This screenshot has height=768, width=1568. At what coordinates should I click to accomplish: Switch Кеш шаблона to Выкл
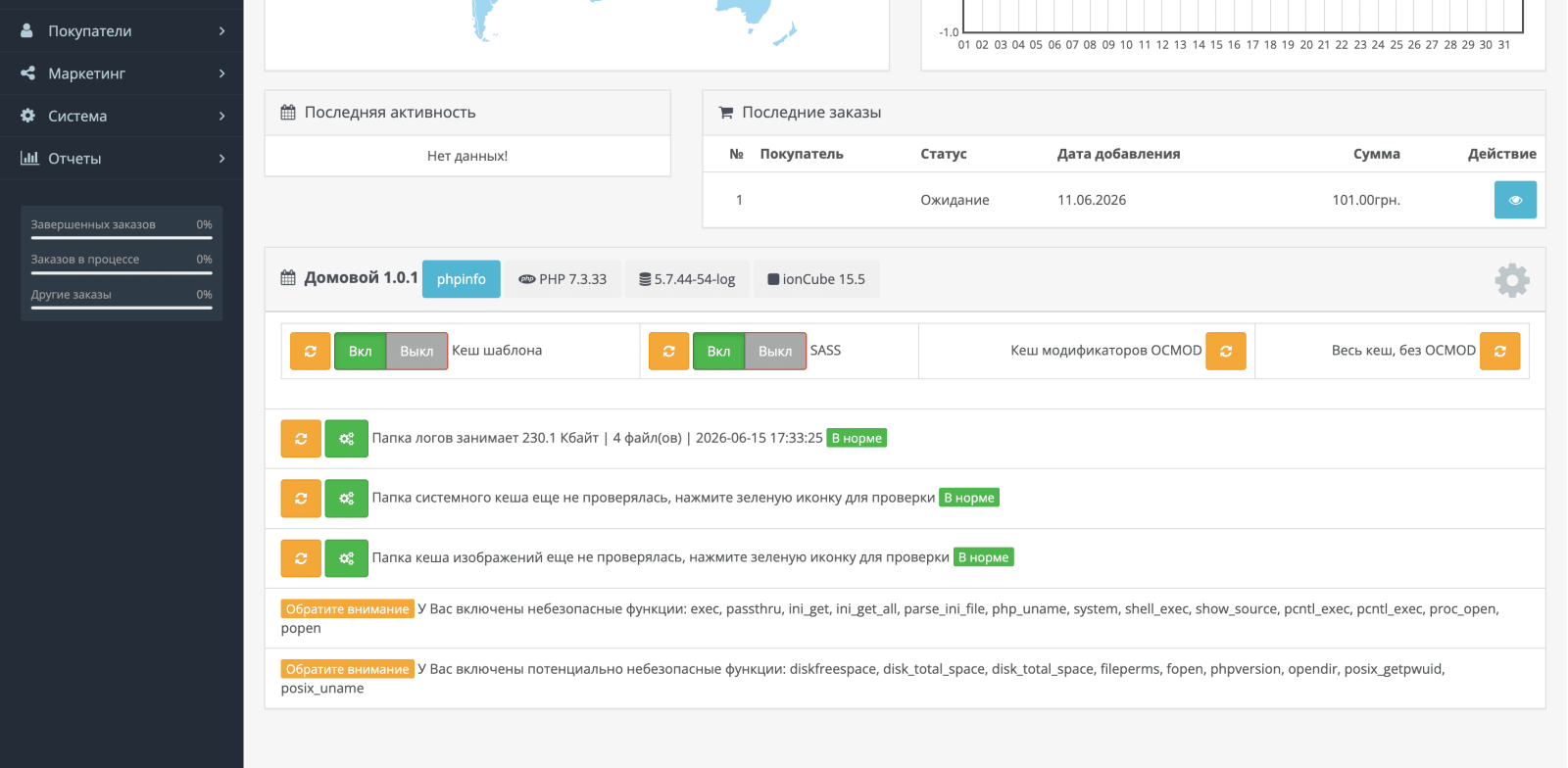pyautogui.click(x=416, y=351)
